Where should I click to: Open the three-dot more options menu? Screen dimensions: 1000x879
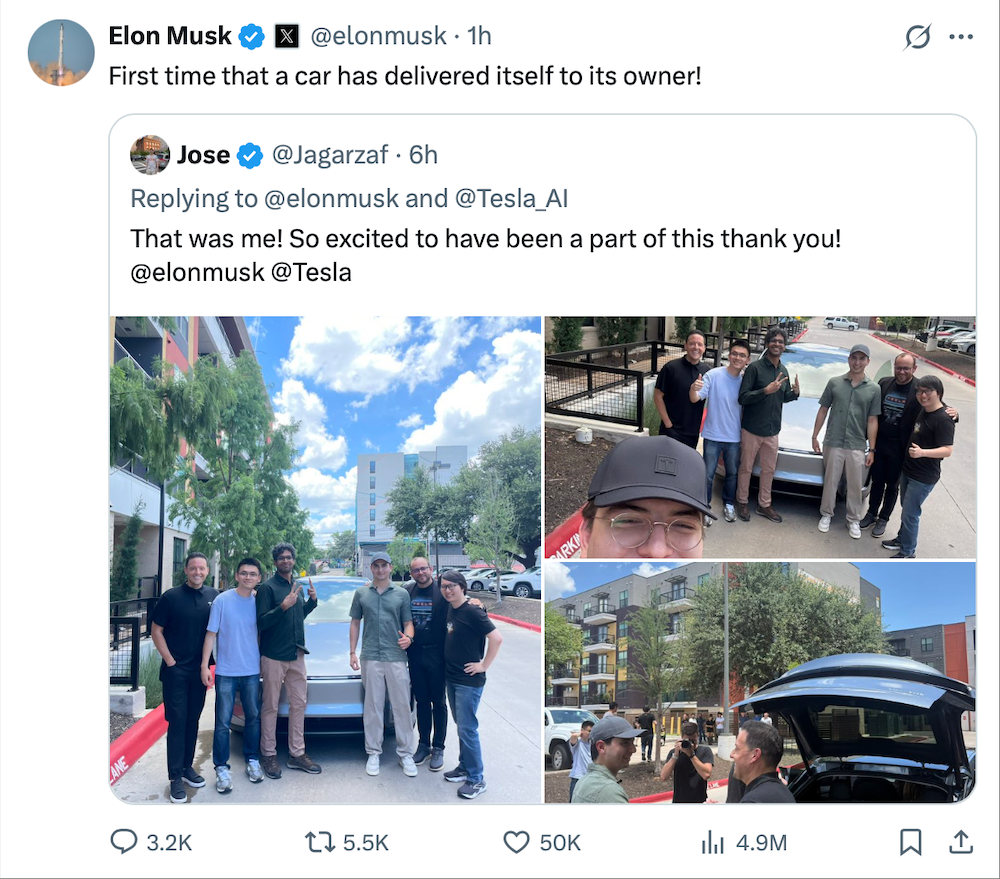click(960, 36)
